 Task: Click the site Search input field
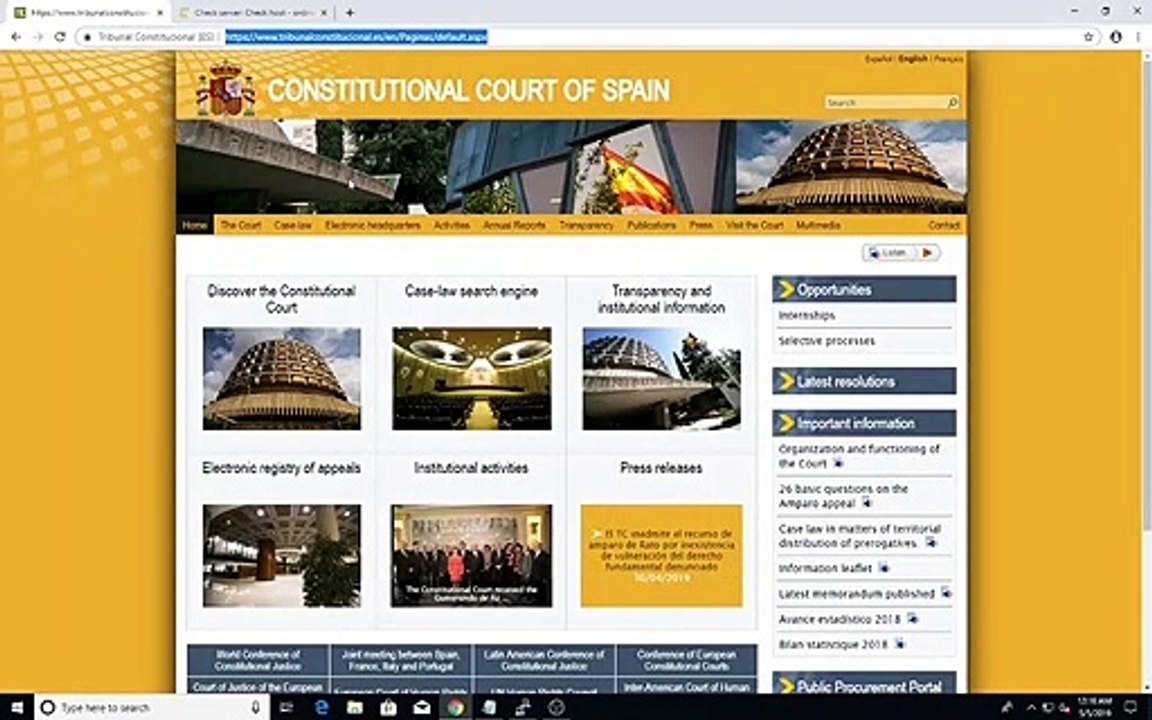885,103
